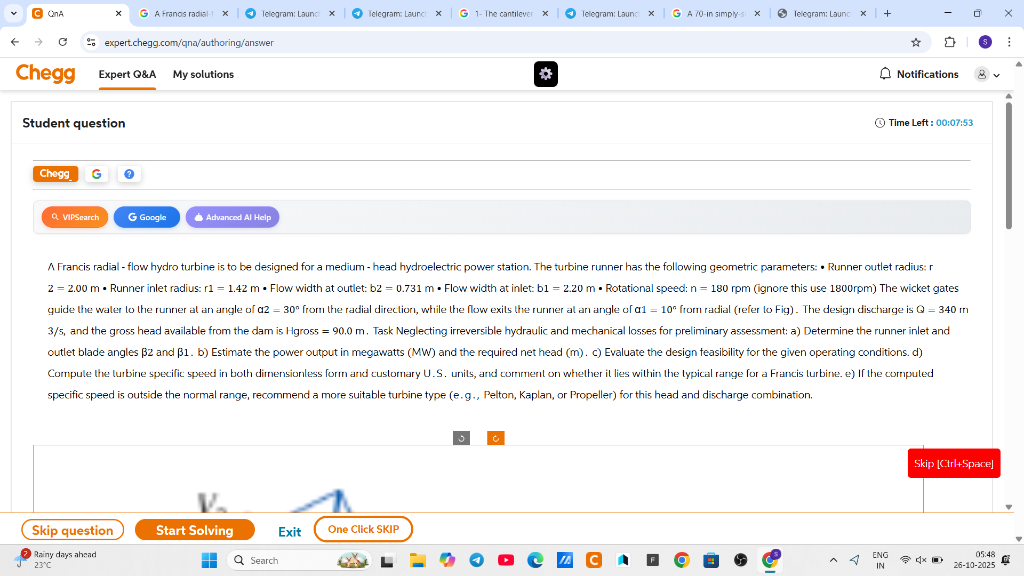Click Start Solving button
Image resolution: width=1024 pixels, height=576 pixels.
point(195,530)
